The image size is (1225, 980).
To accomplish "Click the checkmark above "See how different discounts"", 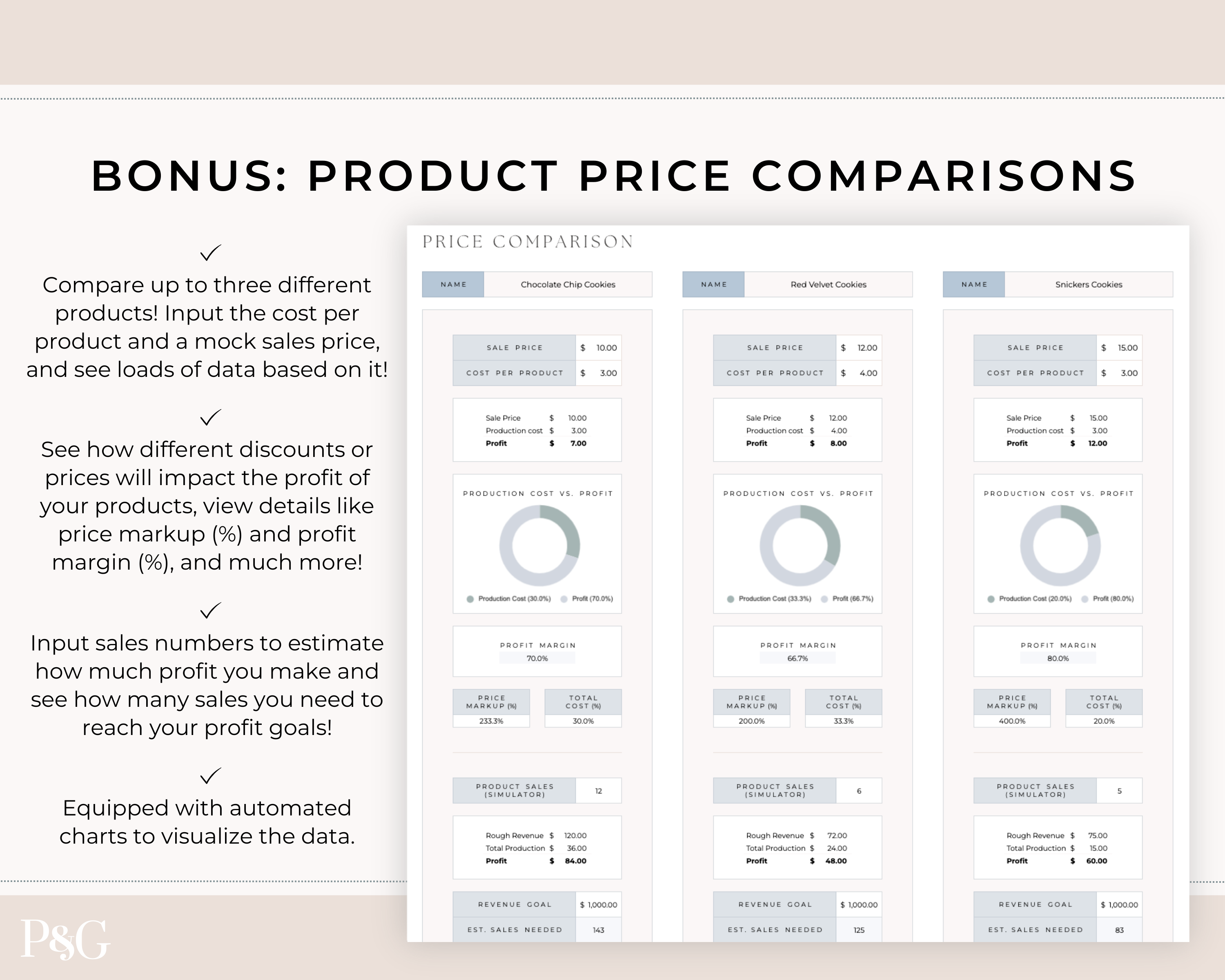I will tap(210, 417).
